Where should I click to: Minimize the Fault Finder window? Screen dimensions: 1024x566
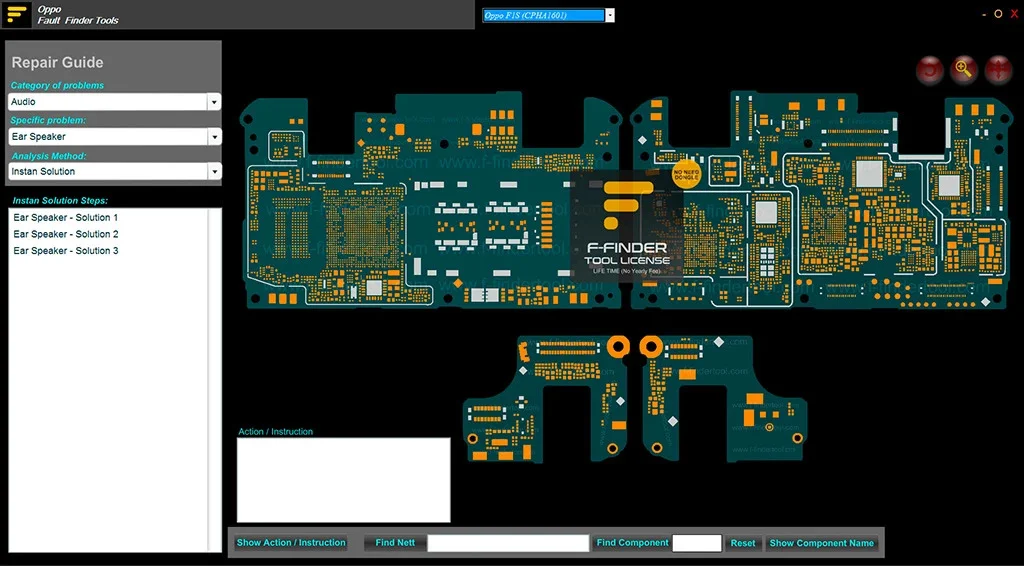(x=984, y=14)
